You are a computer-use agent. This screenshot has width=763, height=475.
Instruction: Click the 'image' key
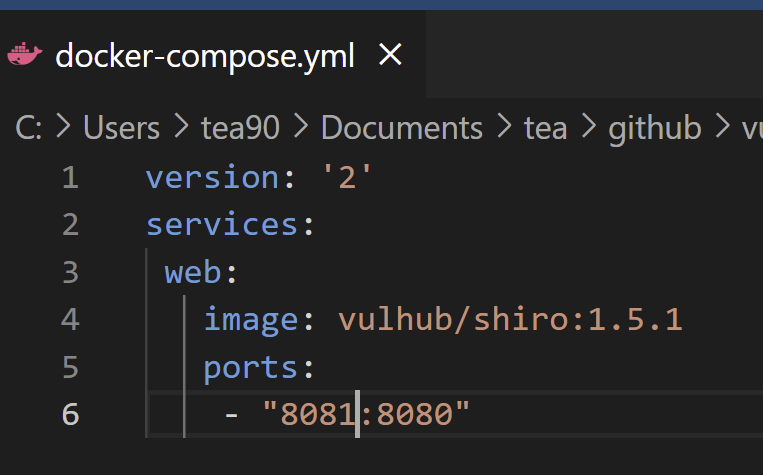coord(251,321)
